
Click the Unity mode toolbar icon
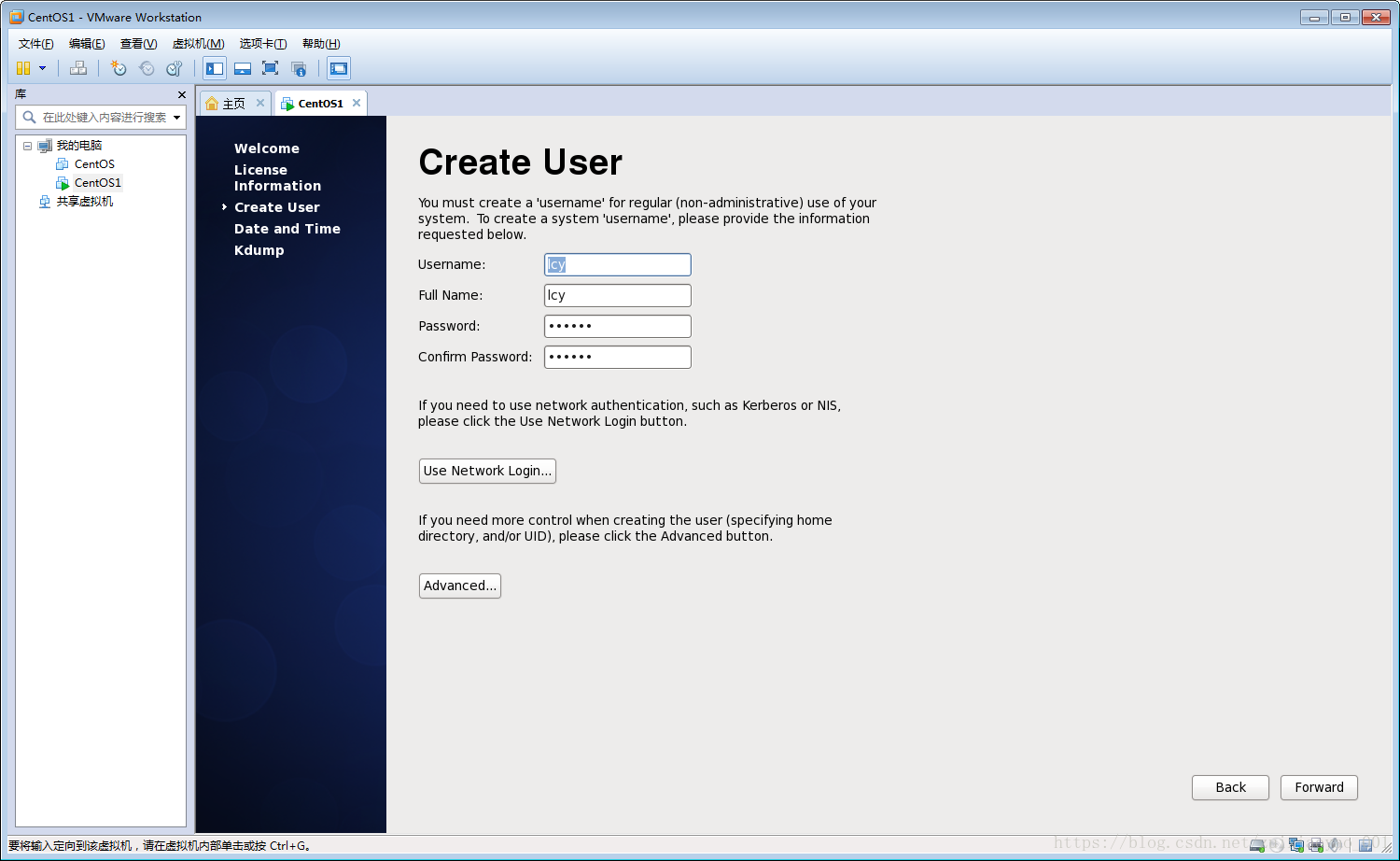pyautogui.click(x=299, y=68)
